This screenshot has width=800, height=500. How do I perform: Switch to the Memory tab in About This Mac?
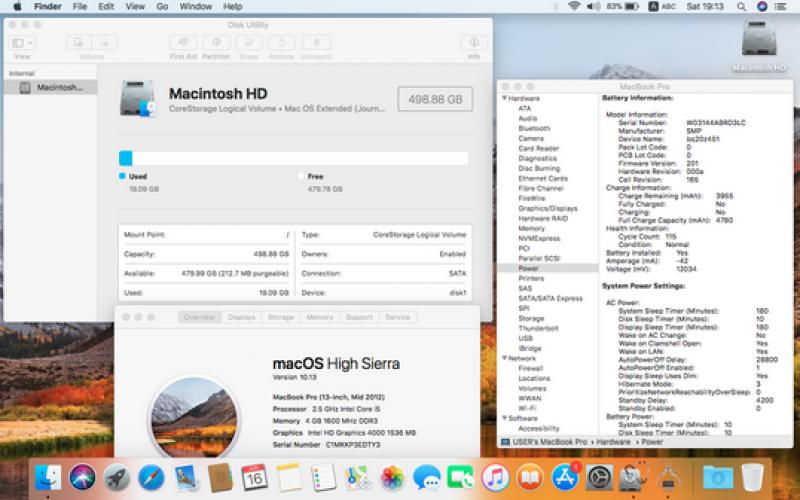tap(319, 317)
